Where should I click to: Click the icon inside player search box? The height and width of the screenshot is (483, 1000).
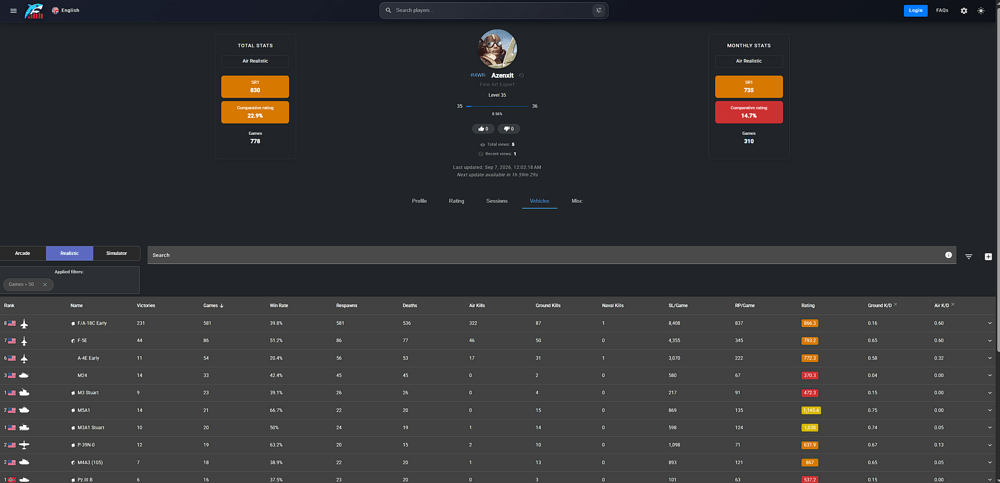click(598, 11)
